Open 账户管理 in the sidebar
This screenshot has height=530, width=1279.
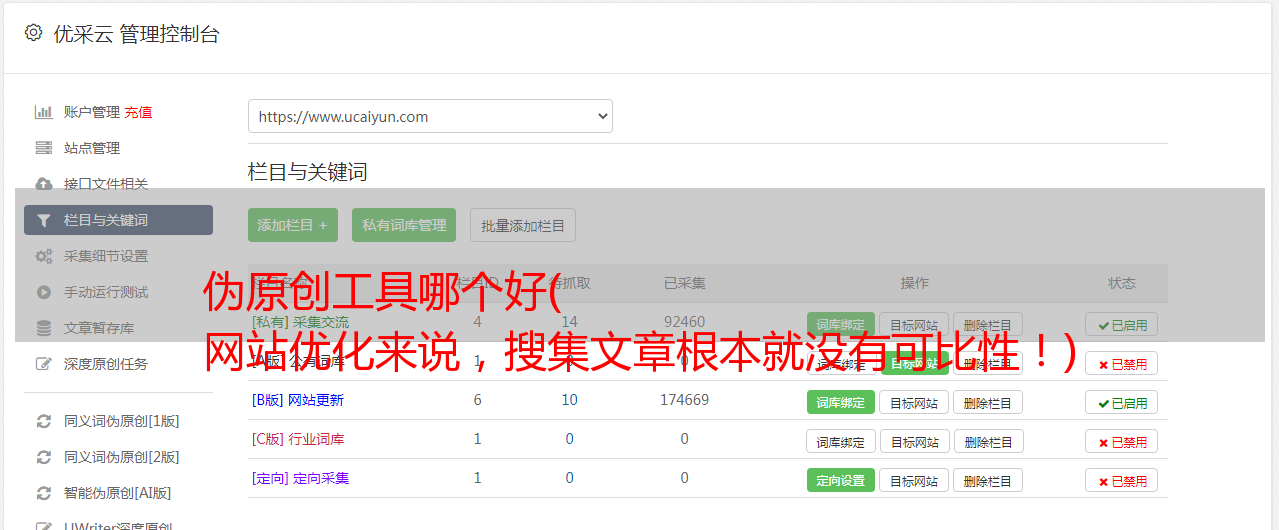[92, 112]
